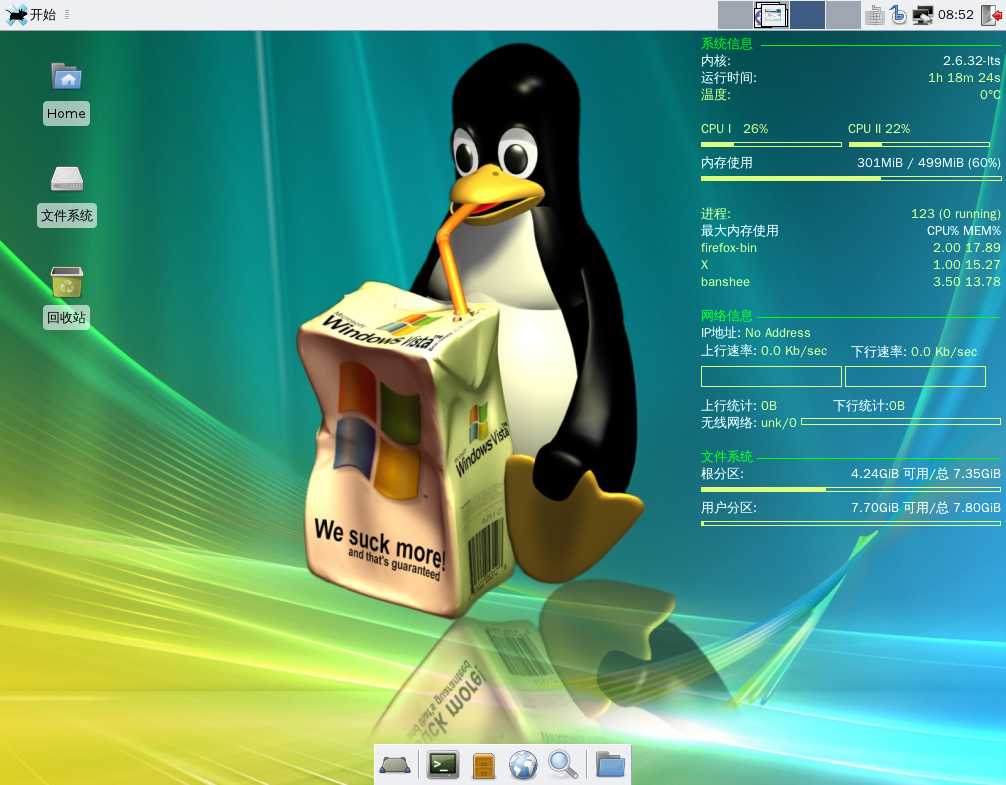The height and width of the screenshot is (785, 1006).
Task: Click the 网络信息 heading
Action: [x=726, y=316]
